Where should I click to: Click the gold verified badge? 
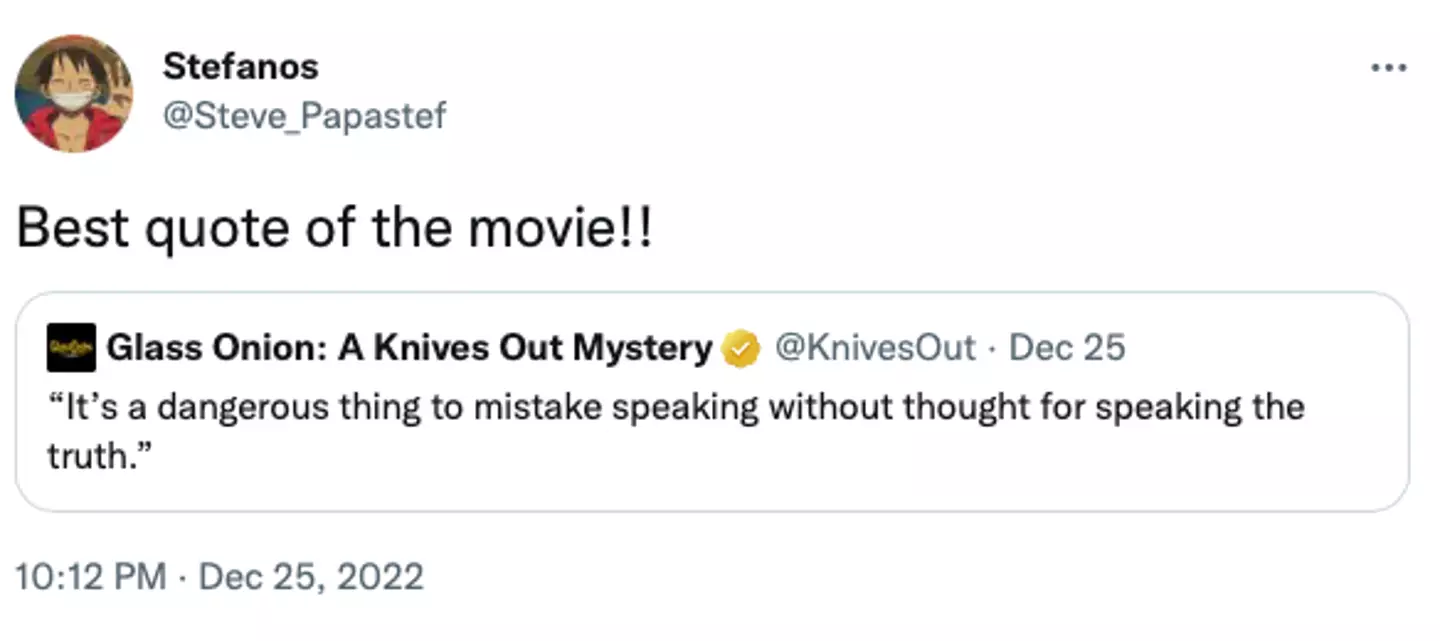pos(739,349)
